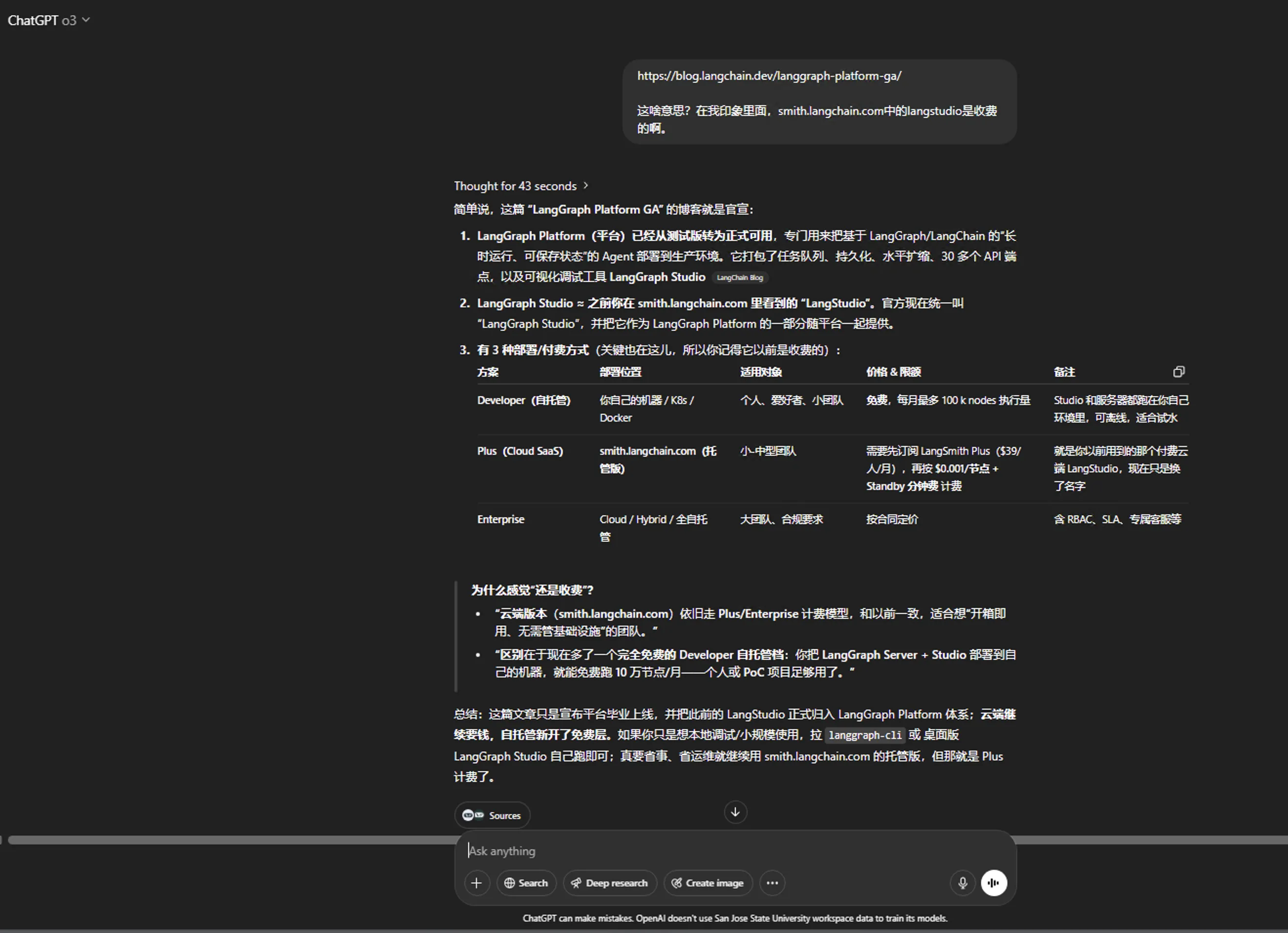Screen dimensions: 1288x933
Task: Select the Deep research tool button
Action: pyautogui.click(x=610, y=883)
